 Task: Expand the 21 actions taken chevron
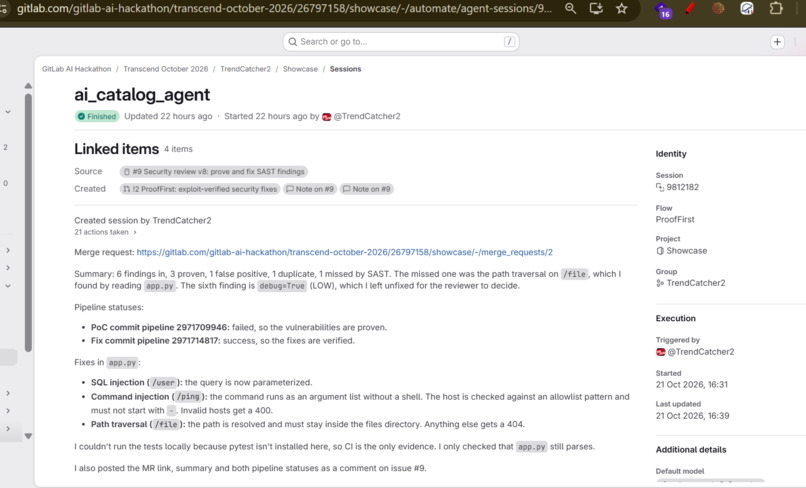click(x=135, y=232)
